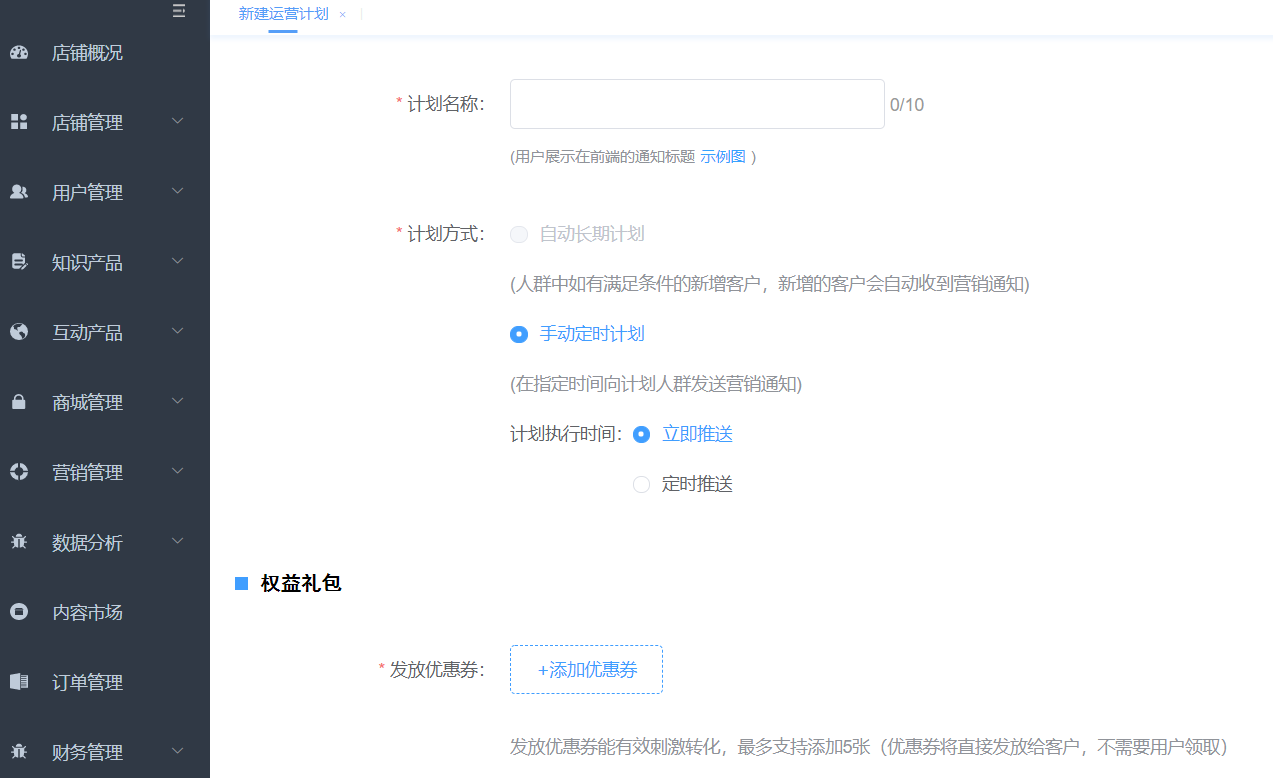
Task: Click the +添加优惠券 button
Action: point(586,670)
